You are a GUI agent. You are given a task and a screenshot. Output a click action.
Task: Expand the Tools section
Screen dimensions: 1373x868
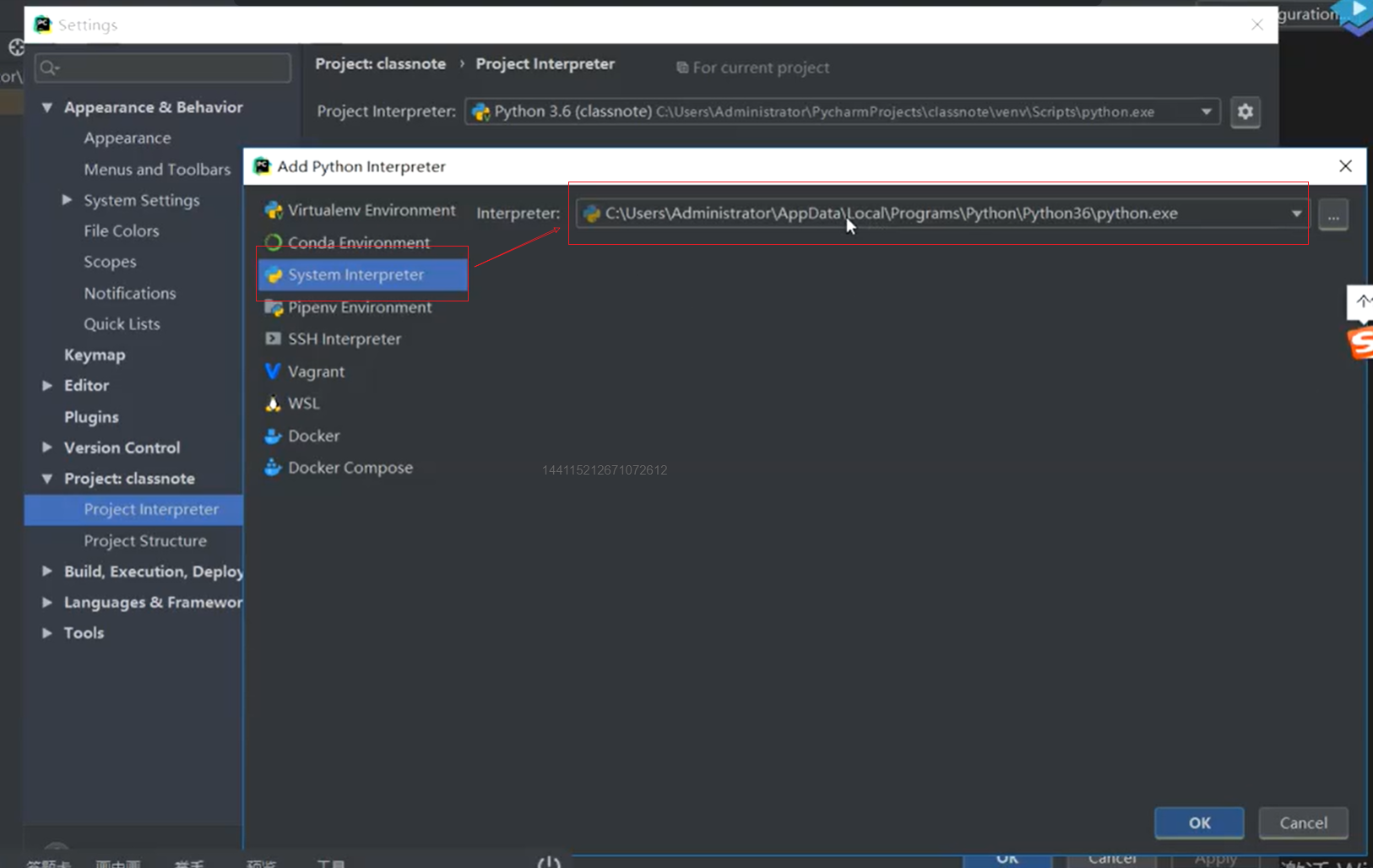pos(47,633)
